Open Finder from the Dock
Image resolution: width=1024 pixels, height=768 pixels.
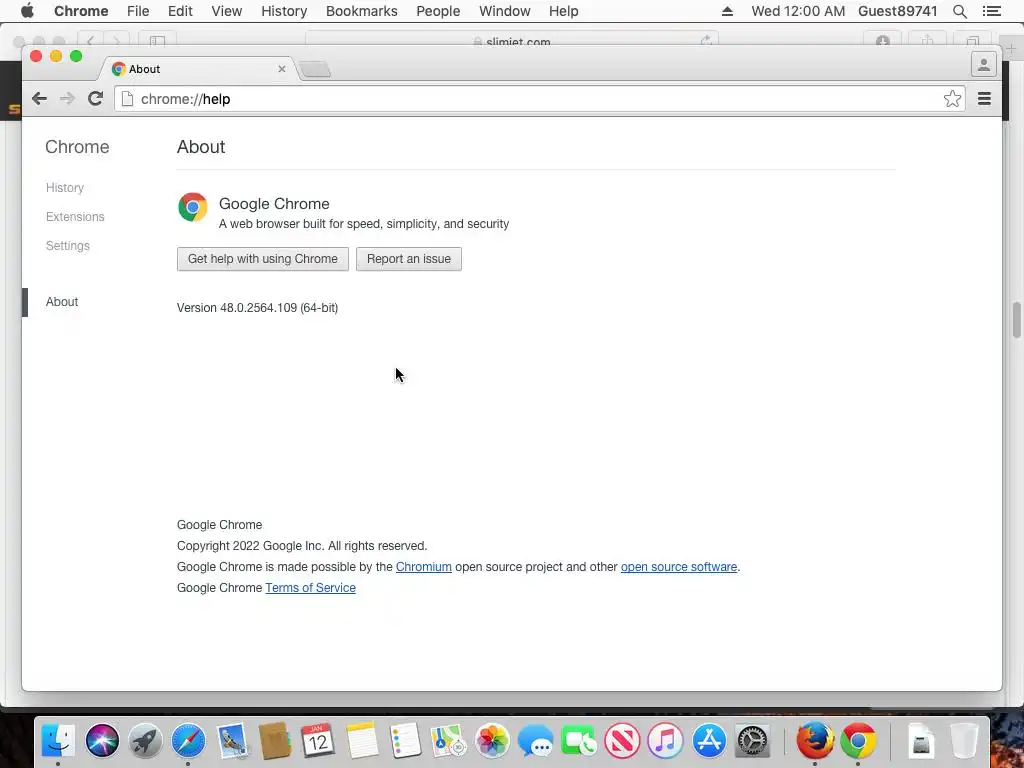58,741
